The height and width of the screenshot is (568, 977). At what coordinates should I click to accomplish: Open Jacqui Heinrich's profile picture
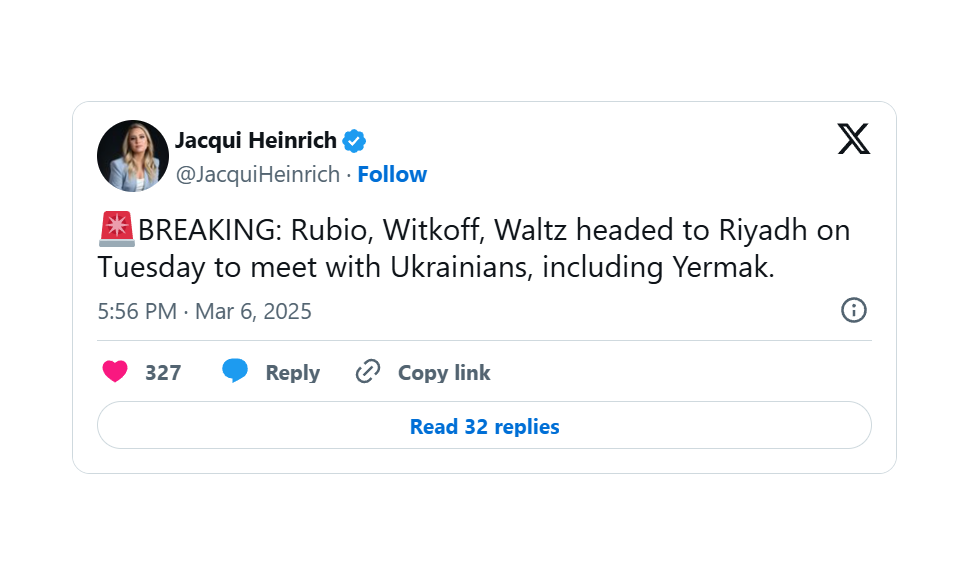[132, 156]
